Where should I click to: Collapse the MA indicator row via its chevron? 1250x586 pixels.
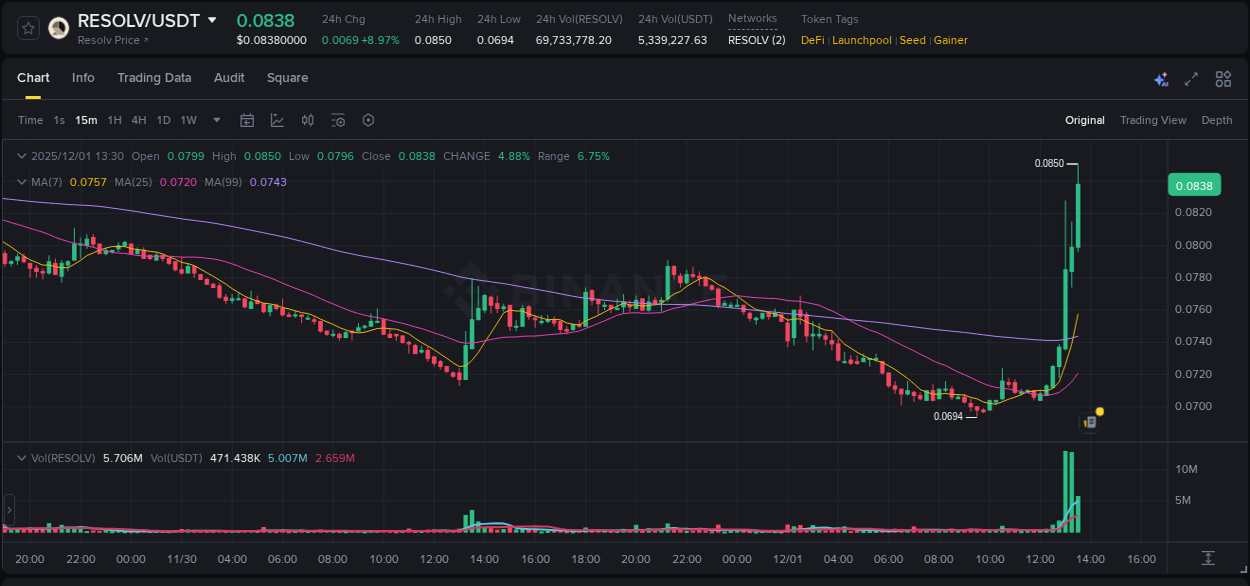(x=21, y=182)
